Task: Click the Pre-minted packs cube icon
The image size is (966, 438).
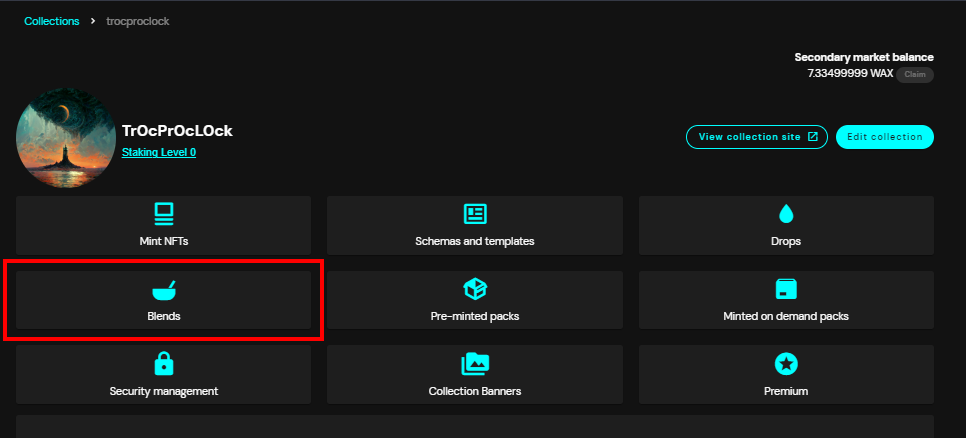Action: click(x=475, y=289)
